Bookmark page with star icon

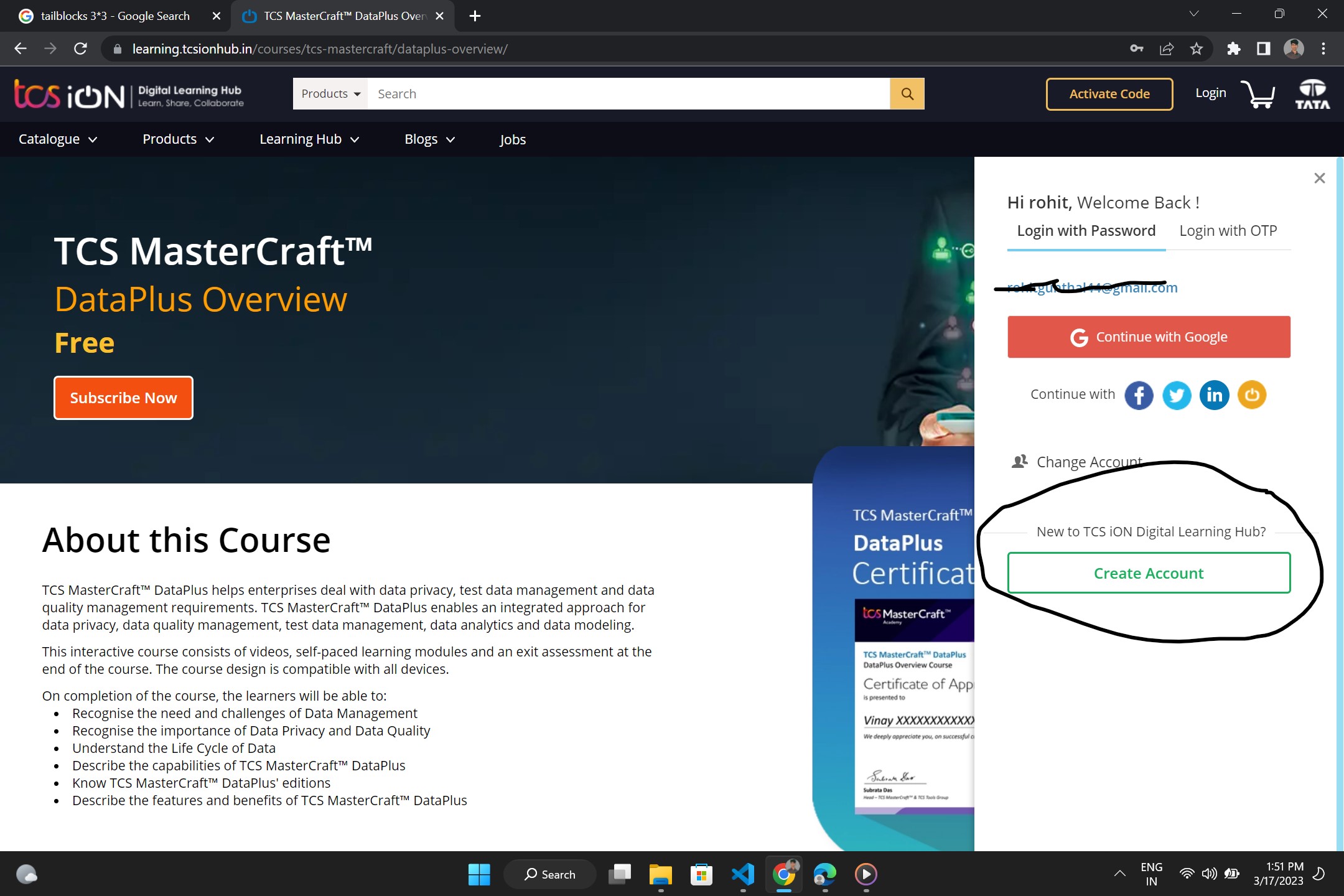1197,49
